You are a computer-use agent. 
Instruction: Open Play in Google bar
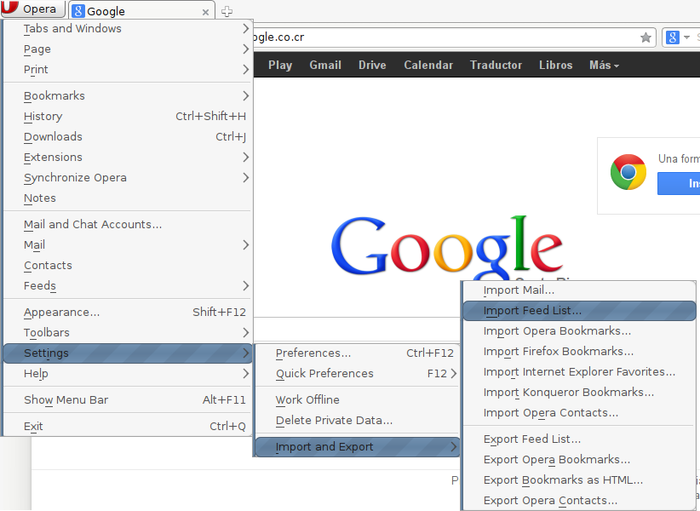click(280, 65)
